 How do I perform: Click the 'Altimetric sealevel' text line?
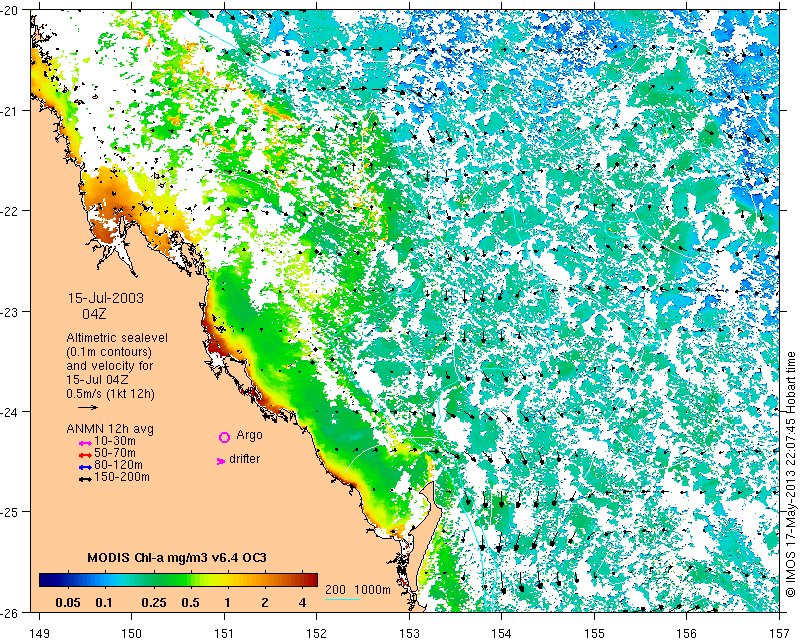coord(117,338)
